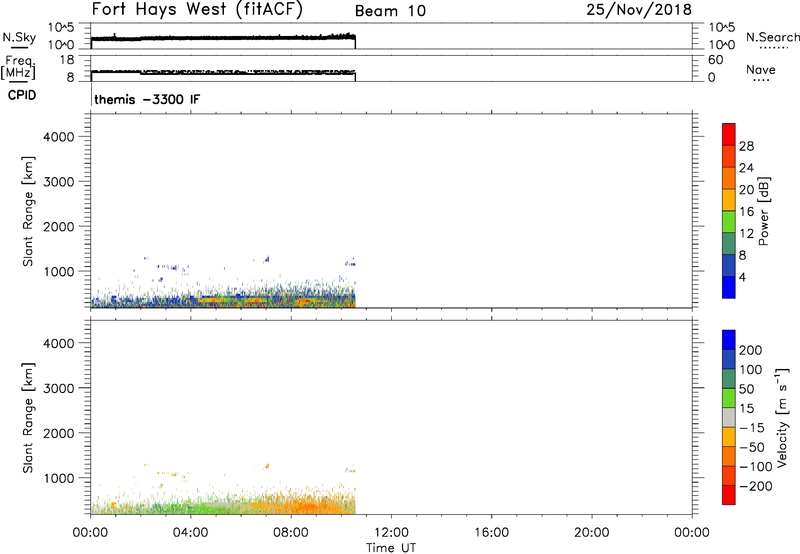The height and width of the screenshot is (554, 800).
Task: Click the '4000' tick of the power panel
Action: (x=59, y=137)
